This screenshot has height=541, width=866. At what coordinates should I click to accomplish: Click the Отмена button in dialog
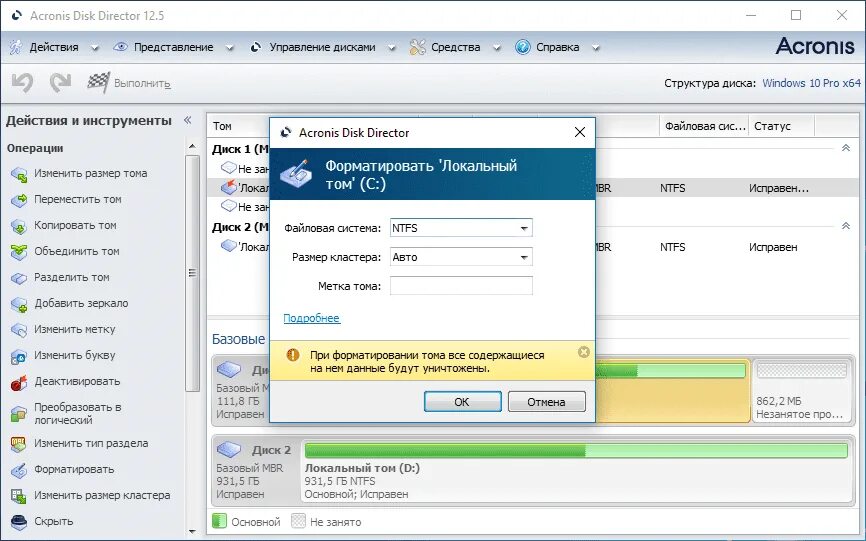tap(546, 402)
